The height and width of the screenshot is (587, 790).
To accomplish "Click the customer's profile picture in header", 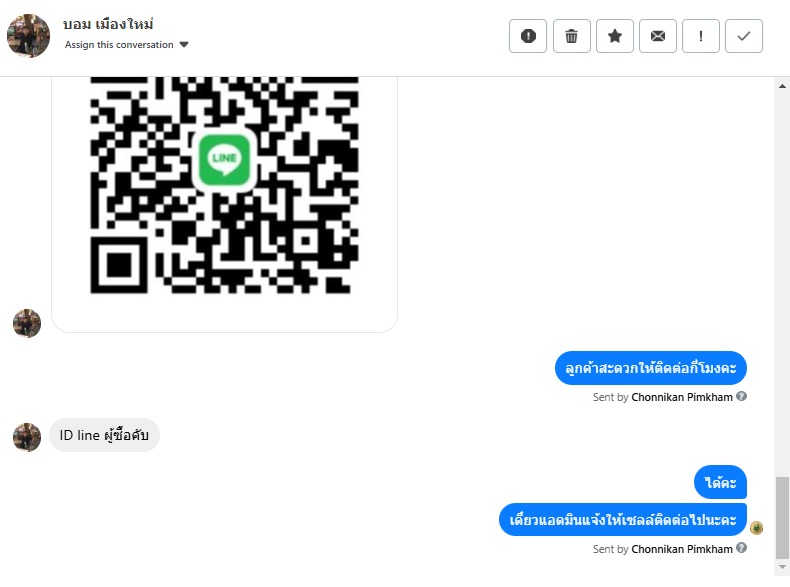I will pyautogui.click(x=28, y=36).
